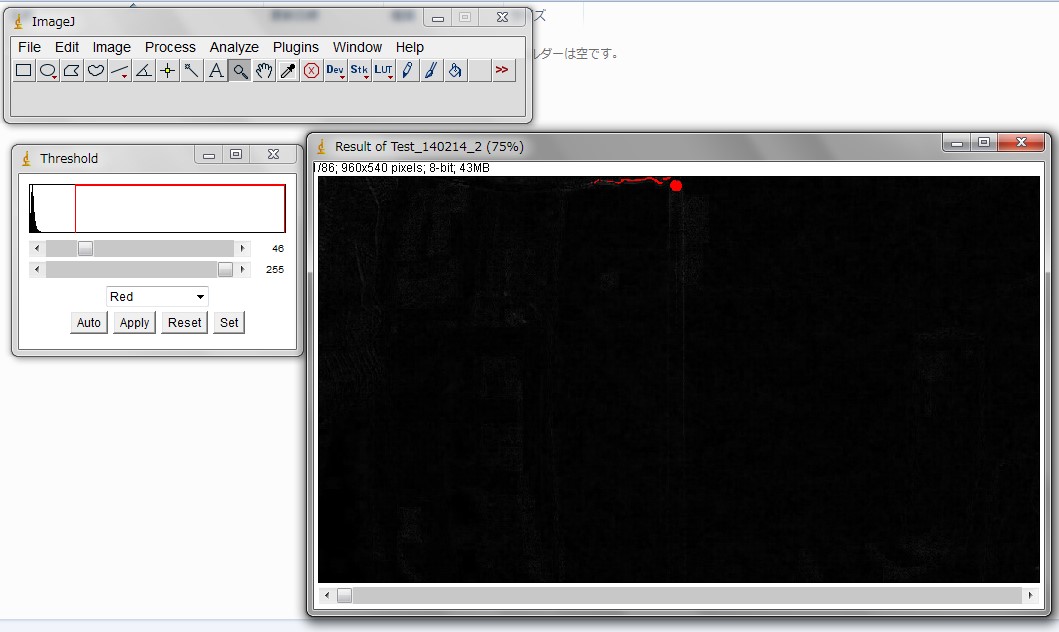Select the Color picker eyedropper tool
The height and width of the screenshot is (632, 1059).
coord(288,70)
